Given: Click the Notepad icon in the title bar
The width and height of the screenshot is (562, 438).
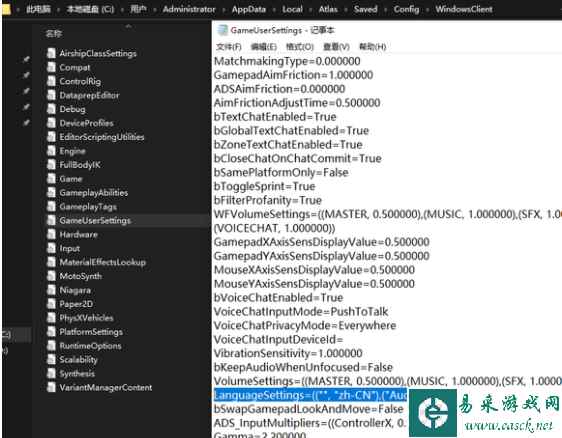Looking at the screenshot, I should coord(223,30).
